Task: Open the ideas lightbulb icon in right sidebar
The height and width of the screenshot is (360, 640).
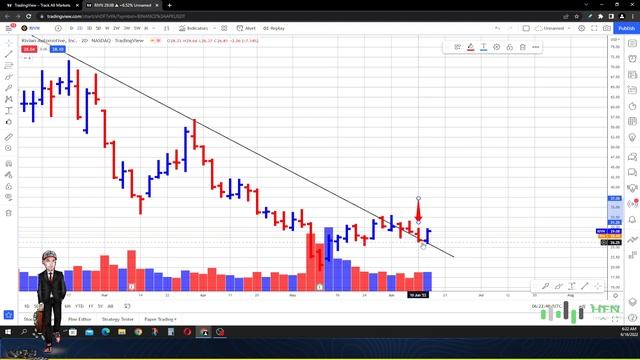Action: tap(632, 138)
